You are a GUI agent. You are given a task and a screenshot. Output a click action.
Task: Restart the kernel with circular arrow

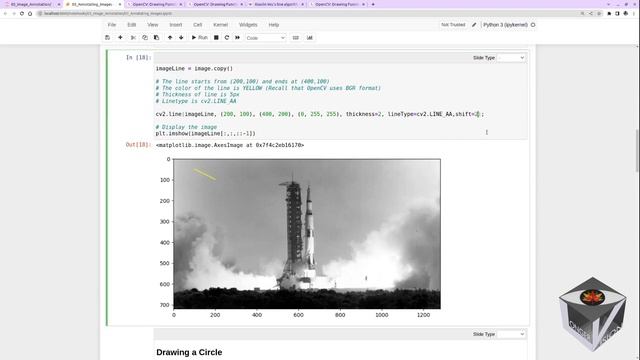[x=227, y=38]
